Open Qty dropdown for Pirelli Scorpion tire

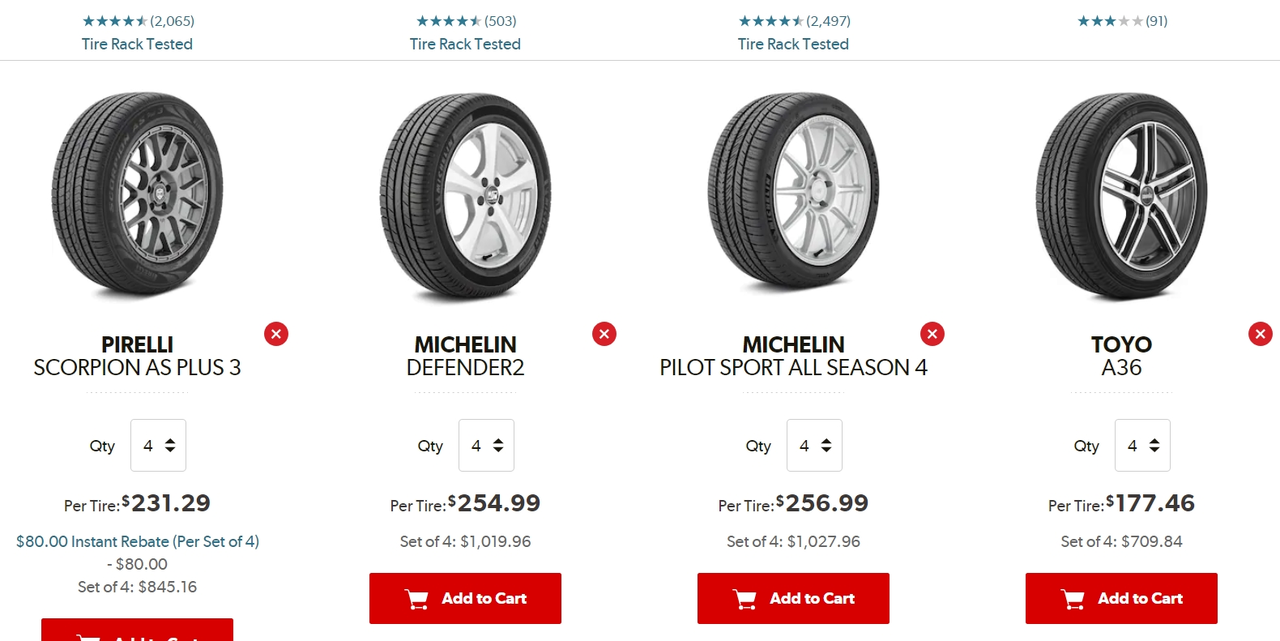158,446
